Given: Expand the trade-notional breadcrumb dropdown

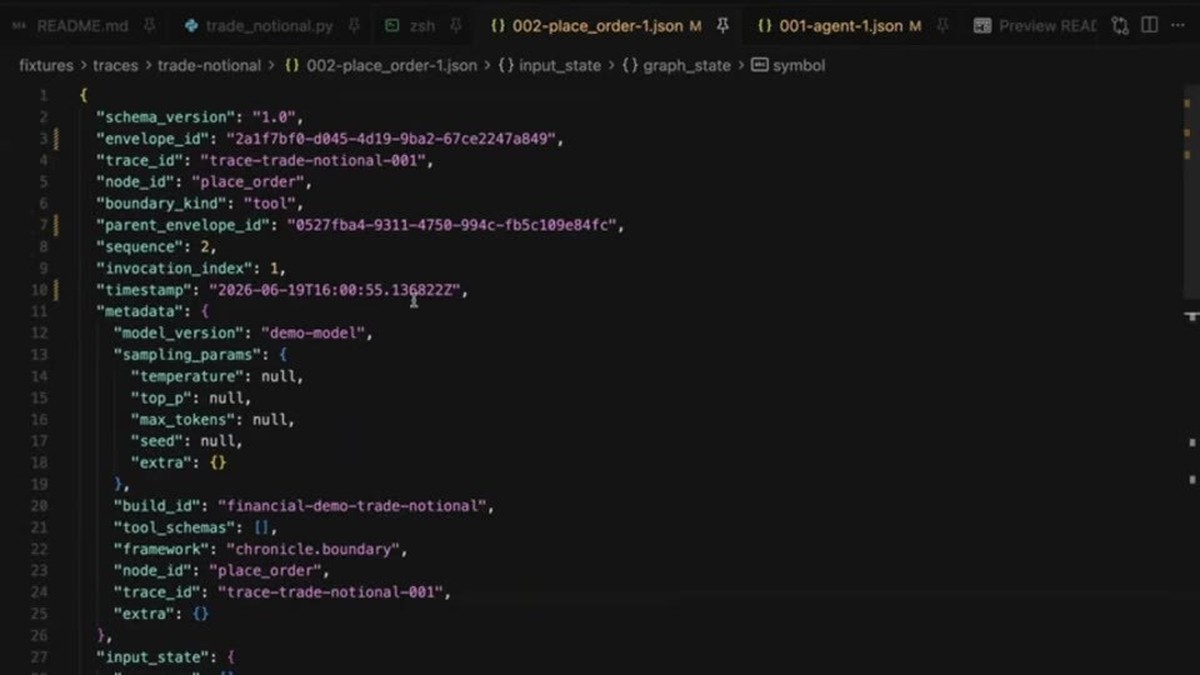Looking at the screenshot, I should click(209, 65).
